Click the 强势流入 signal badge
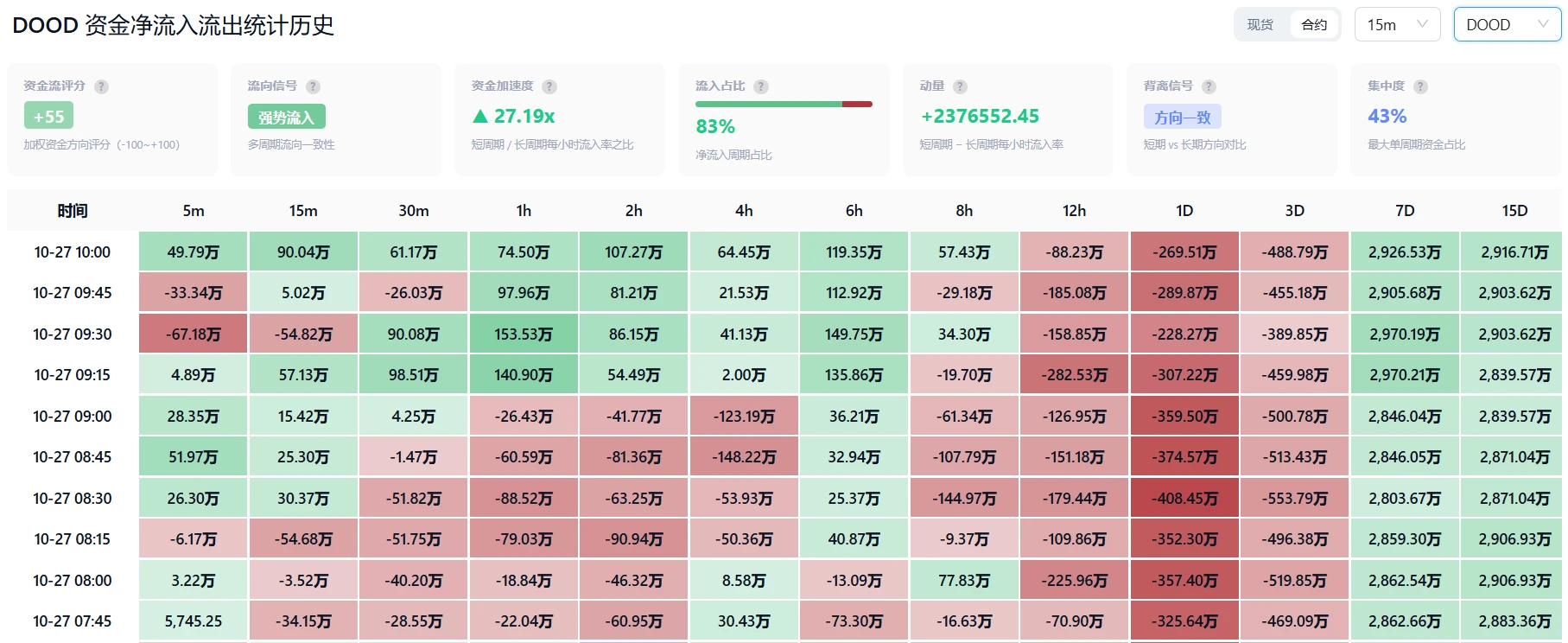The height and width of the screenshot is (643, 1568). point(287,117)
